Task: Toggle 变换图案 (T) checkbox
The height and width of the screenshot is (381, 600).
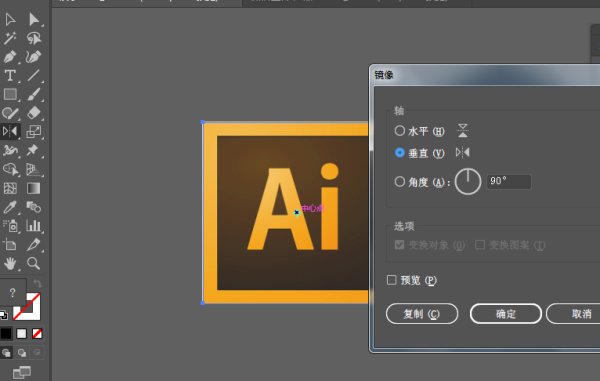Action: (480, 244)
